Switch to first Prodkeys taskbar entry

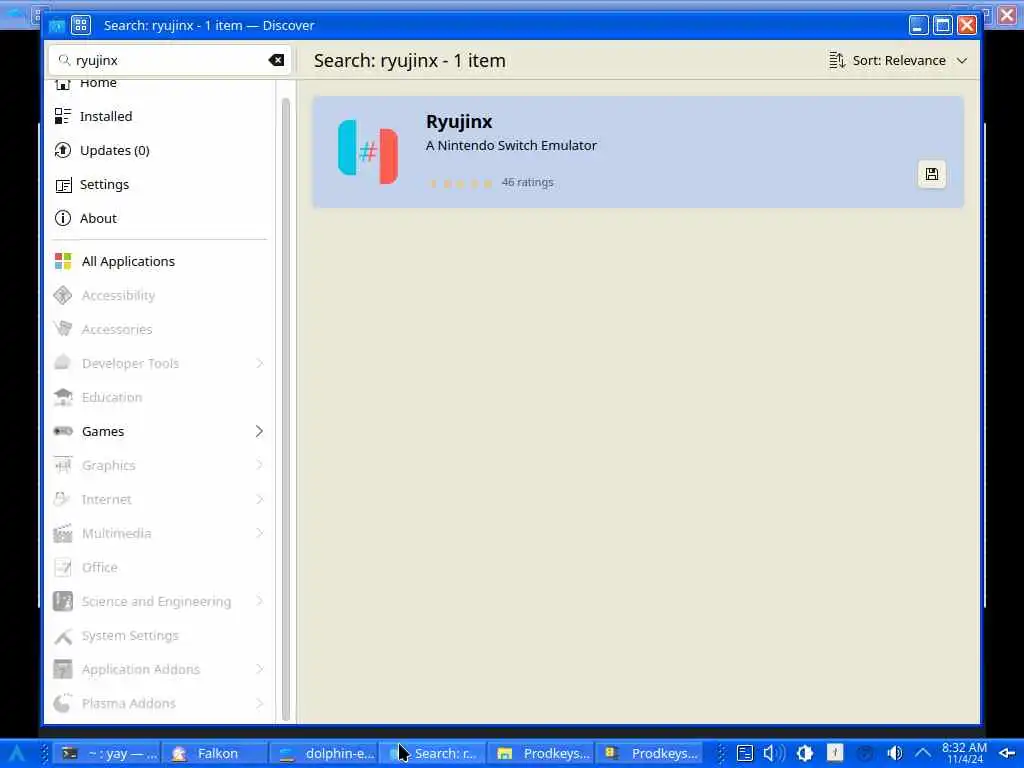point(541,753)
